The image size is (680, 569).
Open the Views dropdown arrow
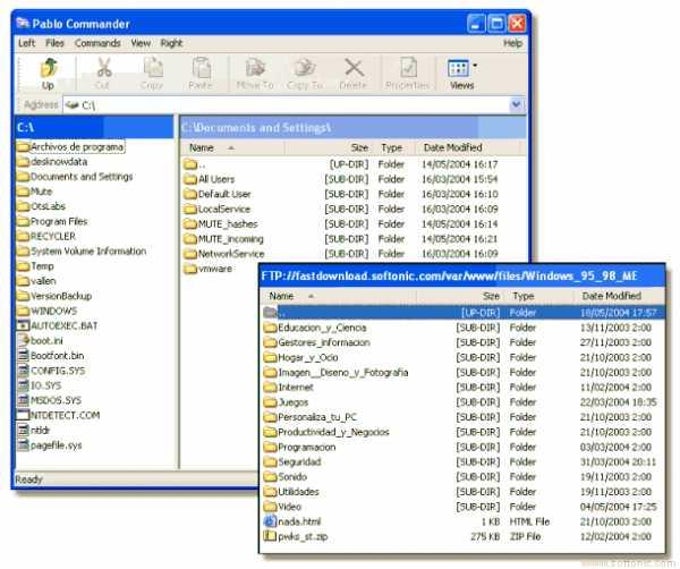[x=475, y=66]
